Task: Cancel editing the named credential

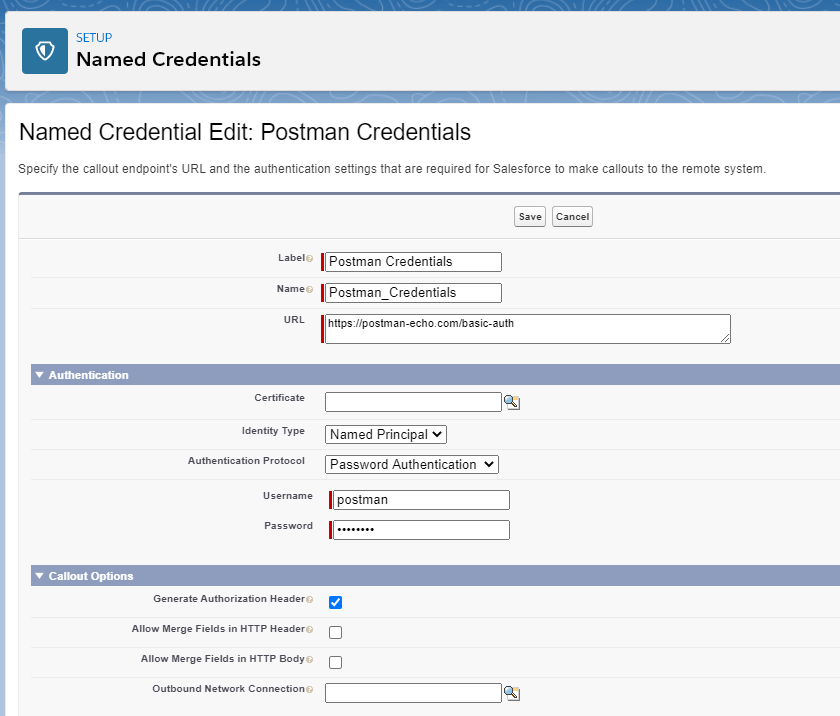Action: (572, 216)
